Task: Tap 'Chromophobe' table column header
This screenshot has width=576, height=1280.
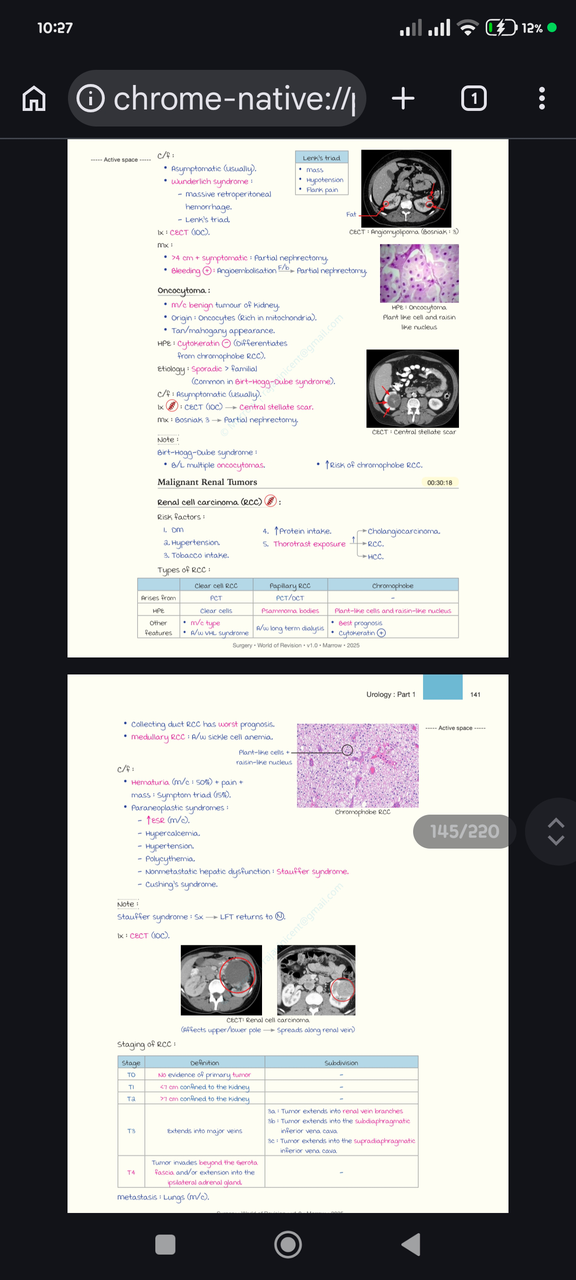Action: point(393,584)
